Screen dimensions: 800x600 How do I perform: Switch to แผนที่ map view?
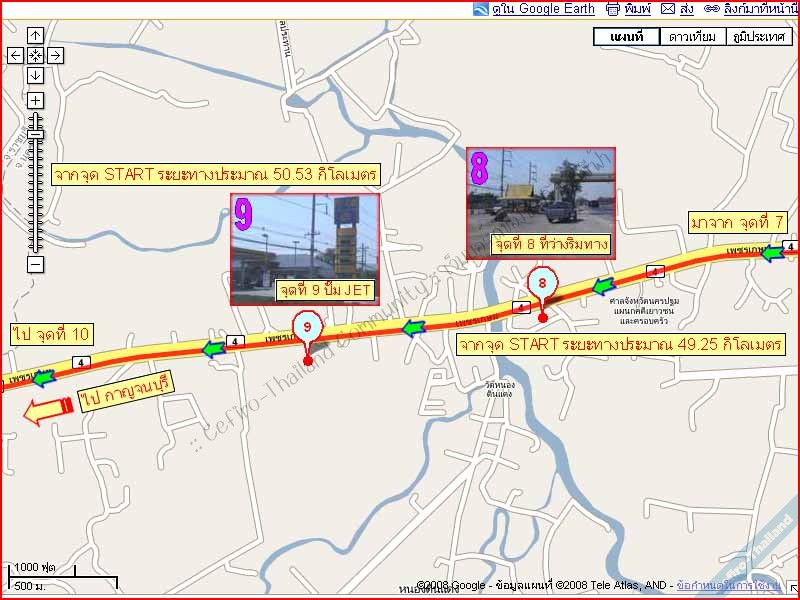tap(626, 37)
